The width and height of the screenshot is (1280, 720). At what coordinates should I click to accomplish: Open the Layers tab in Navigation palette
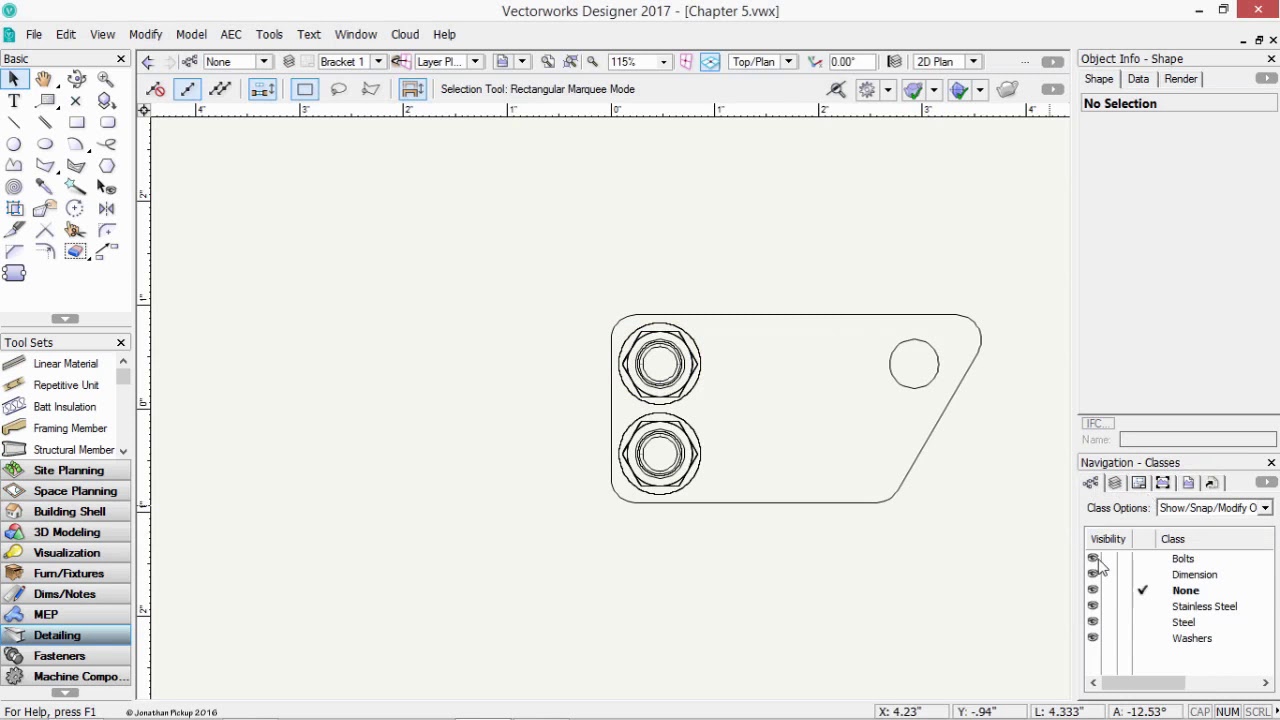(x=1115, y=483)
